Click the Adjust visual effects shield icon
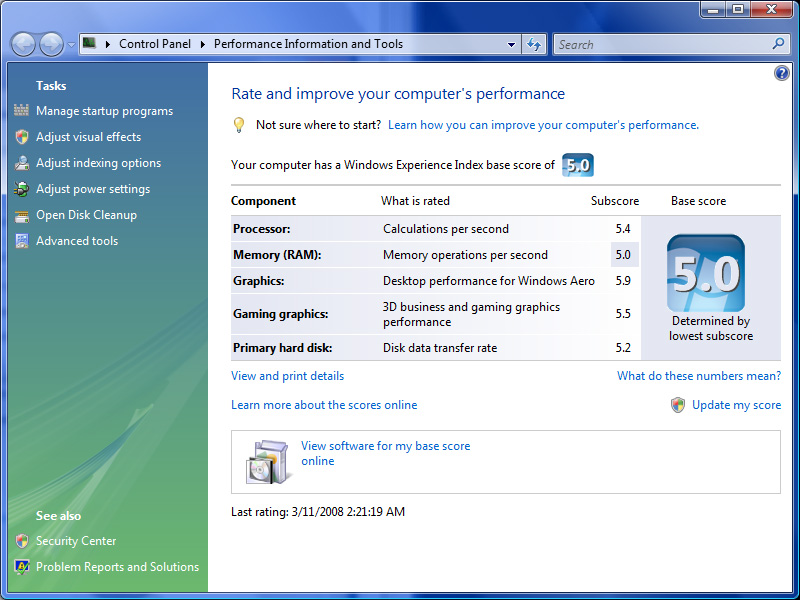The image size is (800, 600). click(x=21, y=137)
